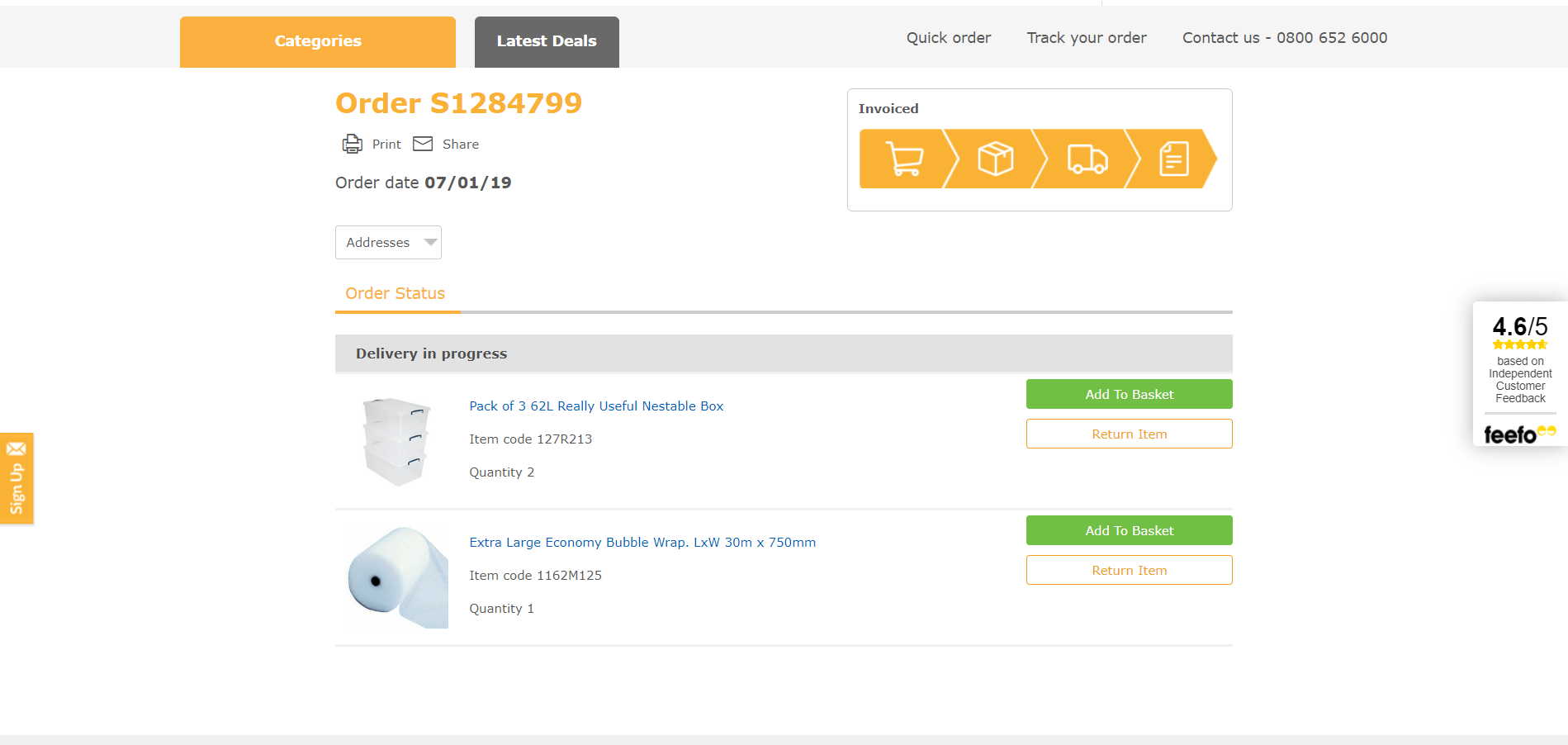Return the Nestable Box item
This screenshot has height=745, width=1568.
coord(1129,434)
